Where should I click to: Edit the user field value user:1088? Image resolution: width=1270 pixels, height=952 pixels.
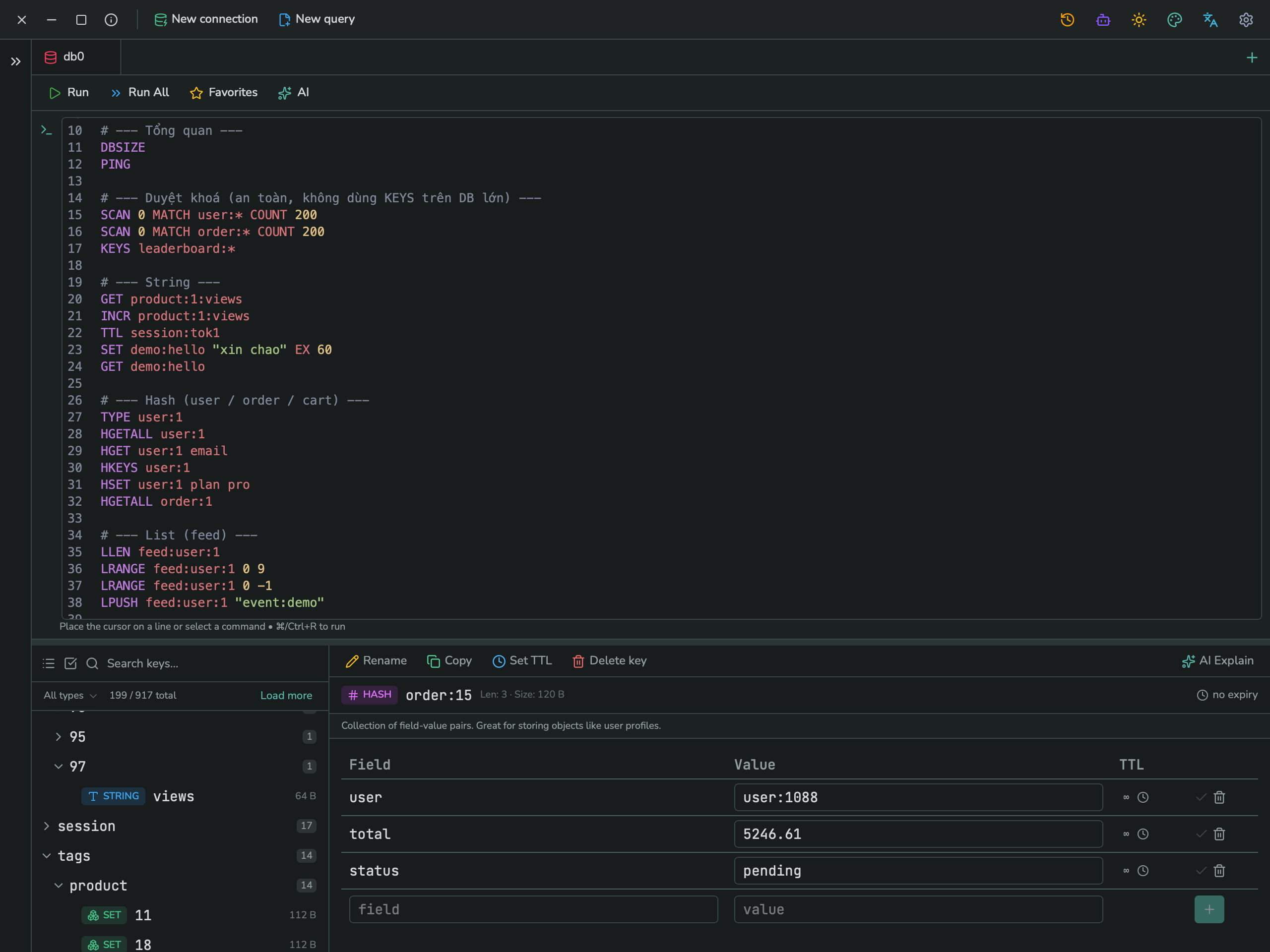[x=918, y=797]
